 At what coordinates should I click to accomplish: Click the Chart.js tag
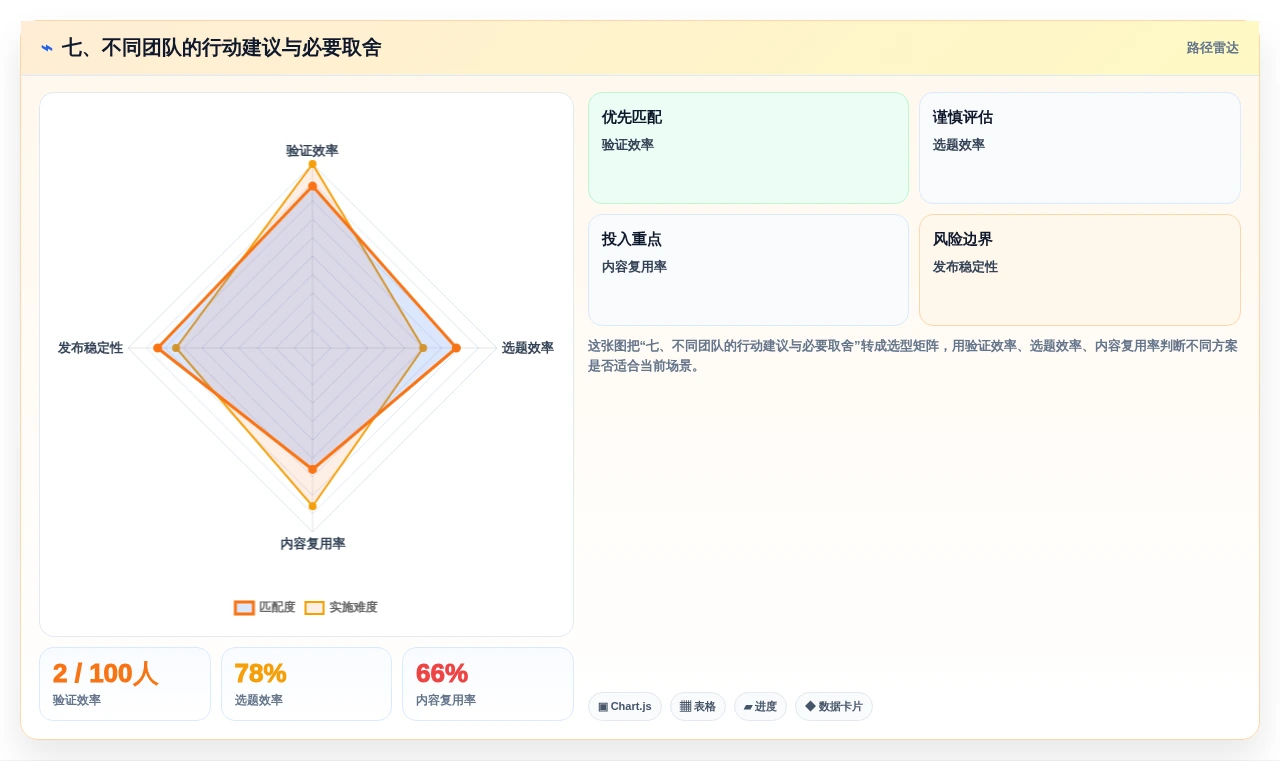point(625,707)
